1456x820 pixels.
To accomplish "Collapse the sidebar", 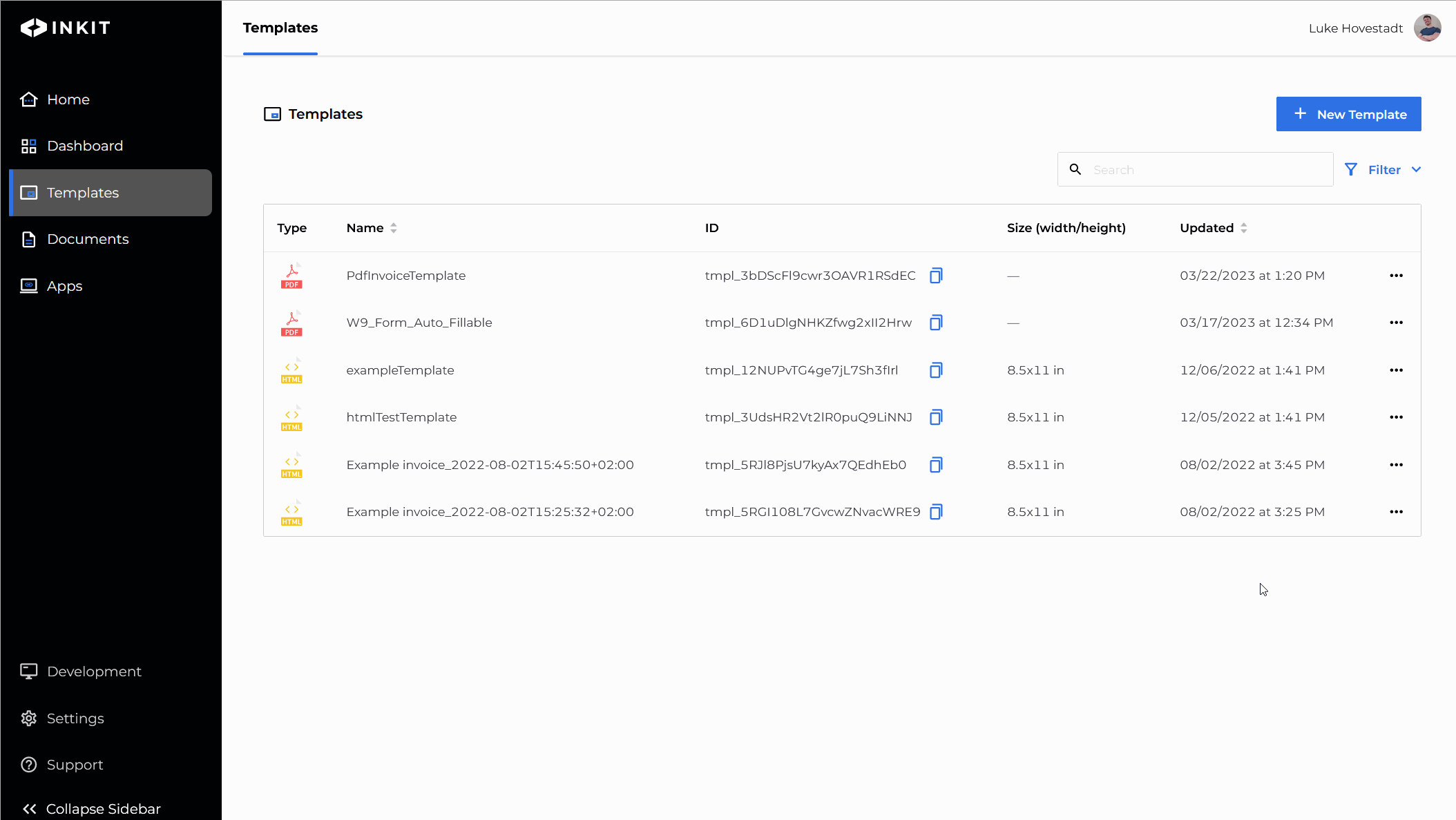I will click(91, 808).
